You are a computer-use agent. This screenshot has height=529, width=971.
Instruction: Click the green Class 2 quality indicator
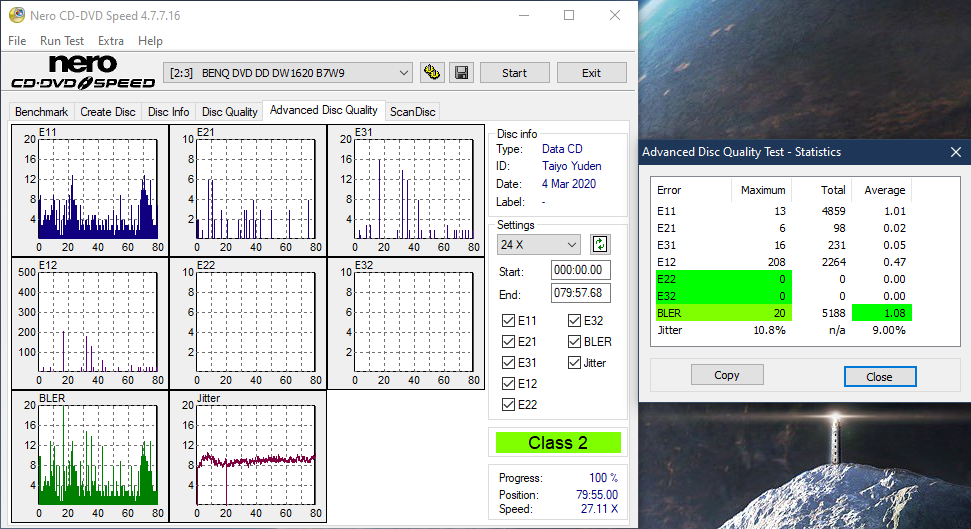[x=558, y=442]
